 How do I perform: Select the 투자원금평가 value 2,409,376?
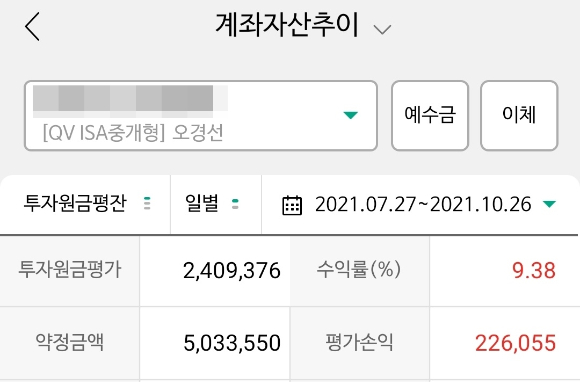pos(232,271)
